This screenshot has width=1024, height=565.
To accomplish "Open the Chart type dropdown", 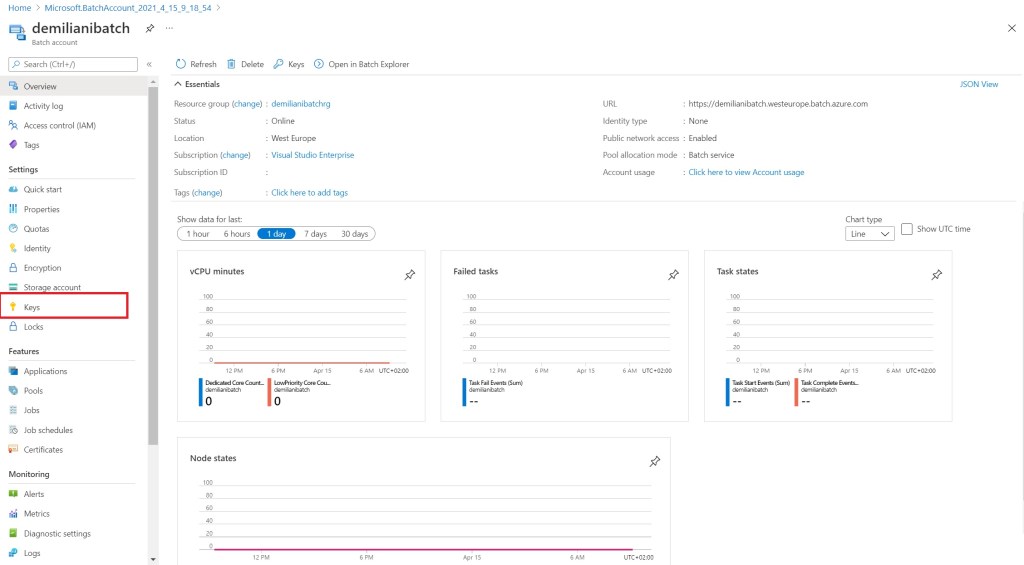I will pyautogui.click(x=869, y=234).
